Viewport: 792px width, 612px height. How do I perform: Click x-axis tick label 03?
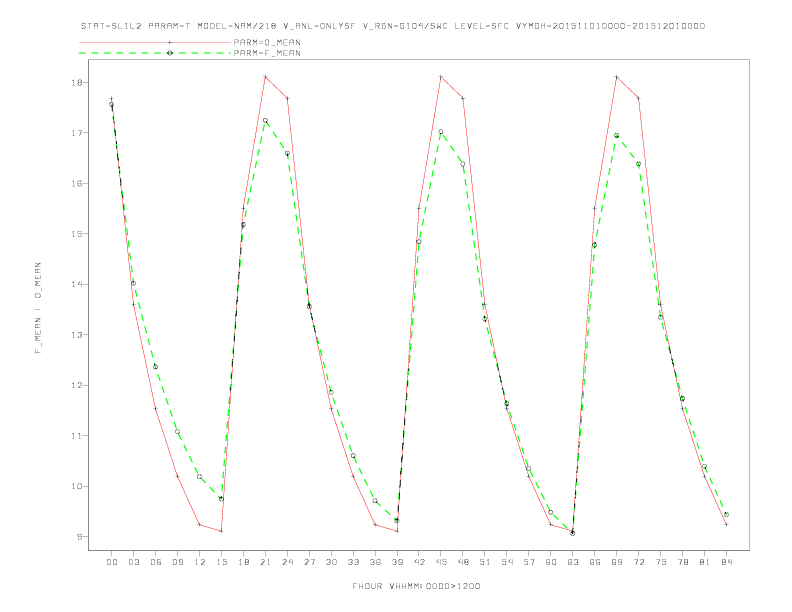point(133,562)
